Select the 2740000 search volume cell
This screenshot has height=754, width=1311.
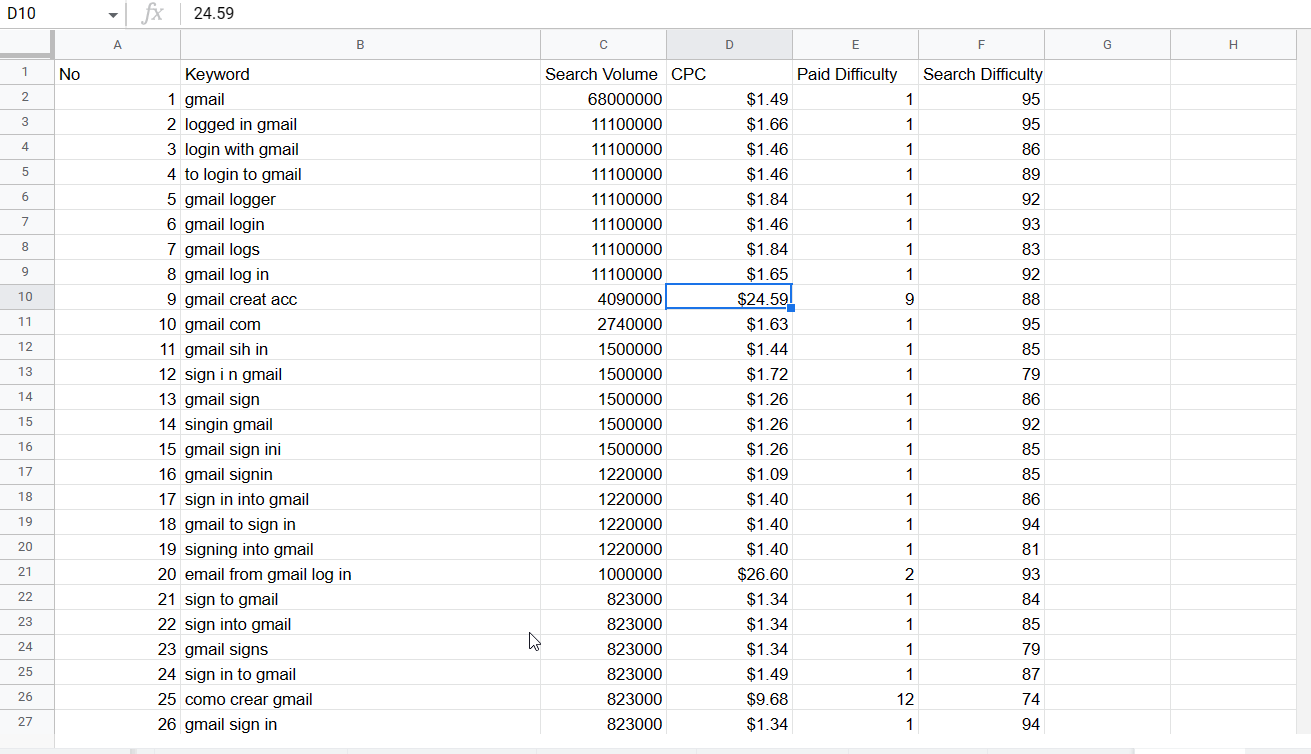(603, 324)
